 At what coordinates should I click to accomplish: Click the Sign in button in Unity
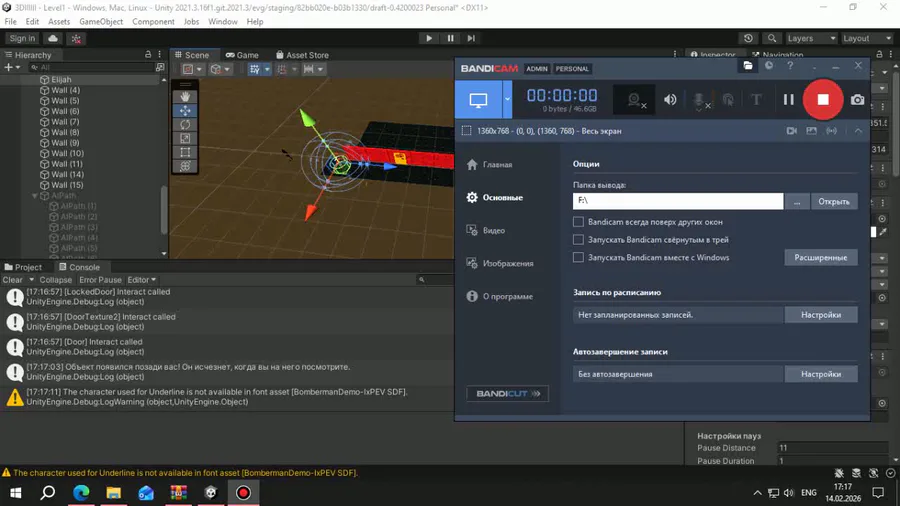pyautogui.click(x=22, y=38)
